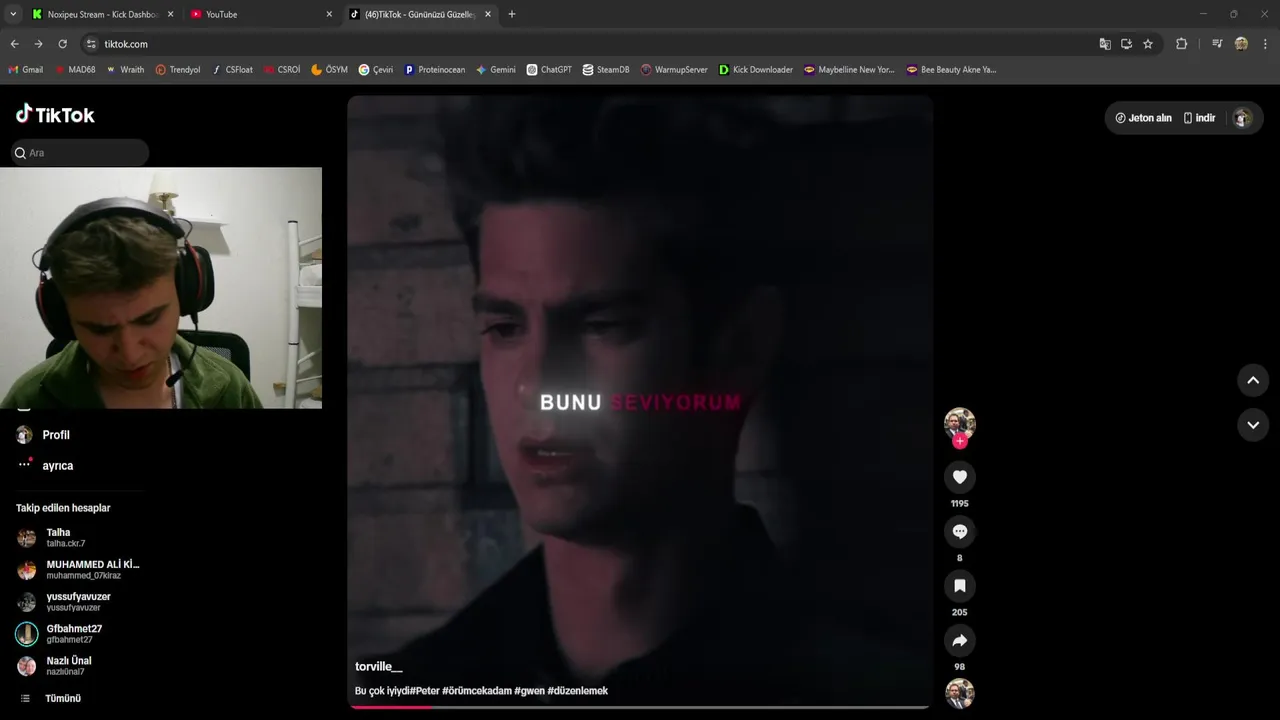This screenshot has width=1280, height=720.
Task: Click the Ara search field
Action: point(80,153)
